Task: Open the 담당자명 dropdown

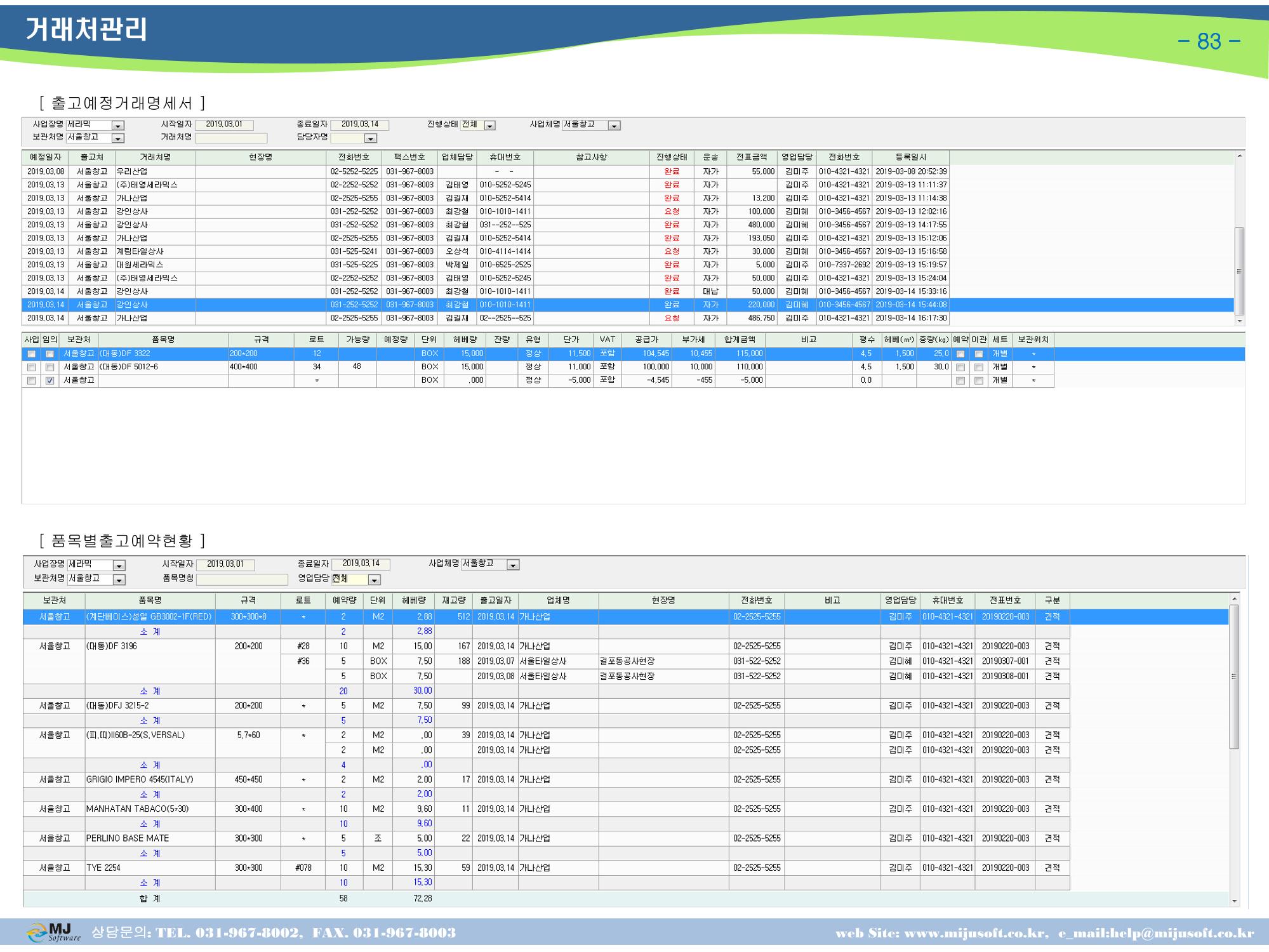Action: 371,138
